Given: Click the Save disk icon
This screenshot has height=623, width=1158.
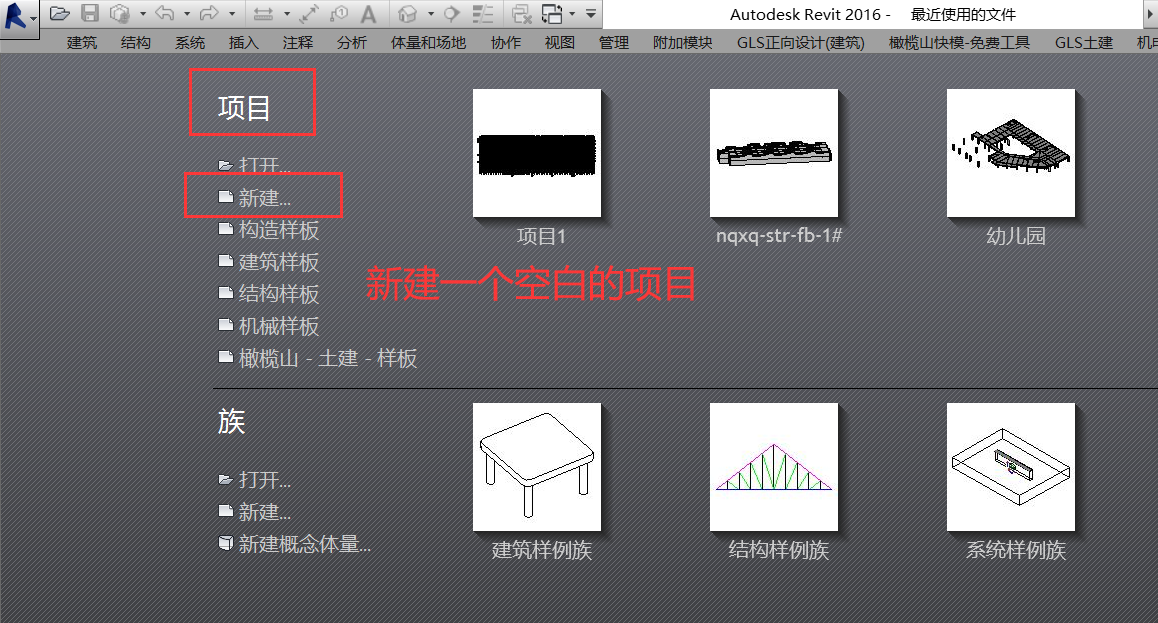Looking at the screenshot, I should 89,13.
